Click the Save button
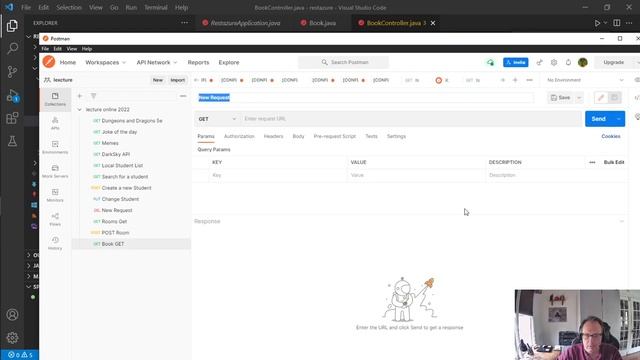 pyautogui.click(x=561, y=98)
